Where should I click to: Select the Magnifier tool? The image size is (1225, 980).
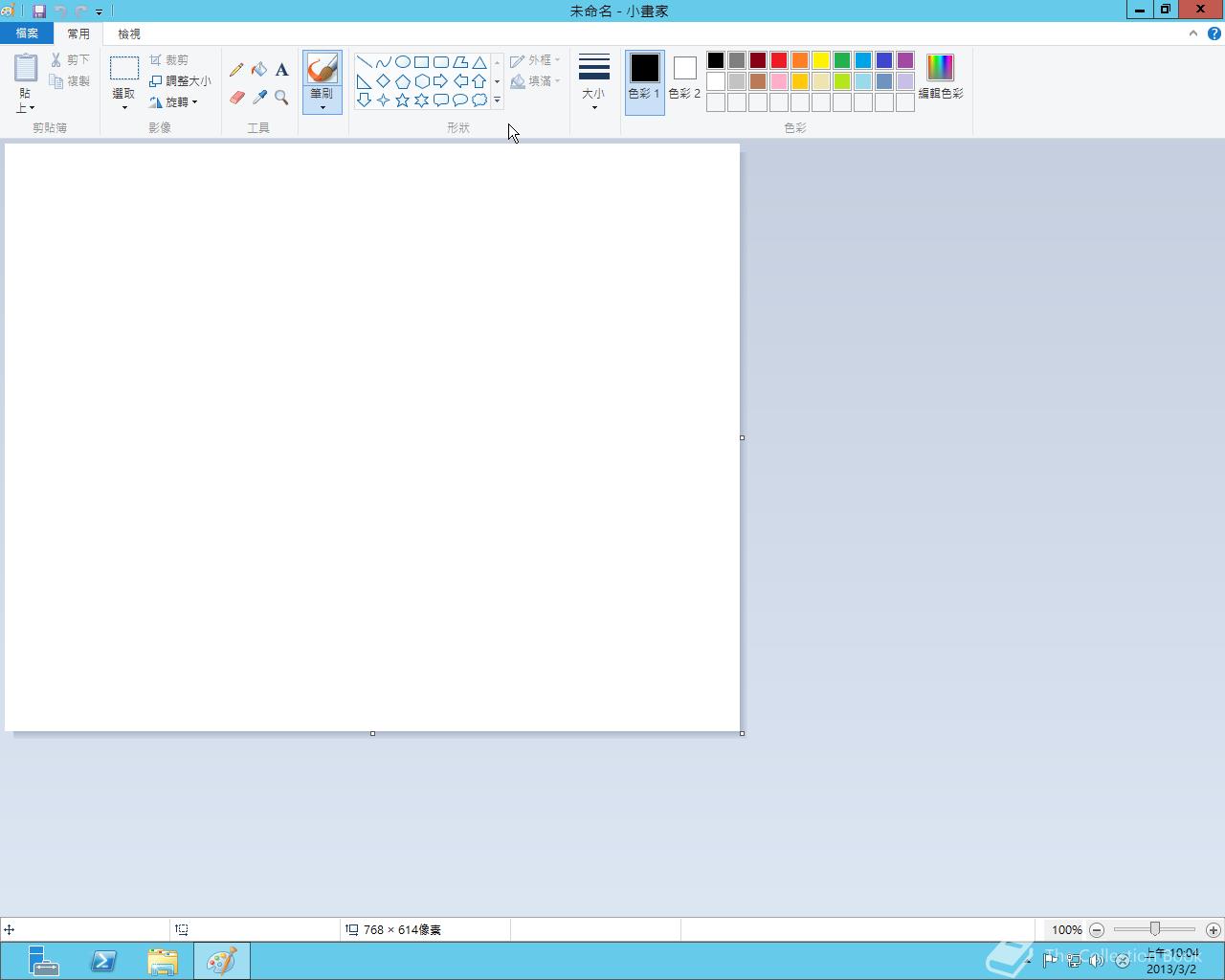[281, 98]
